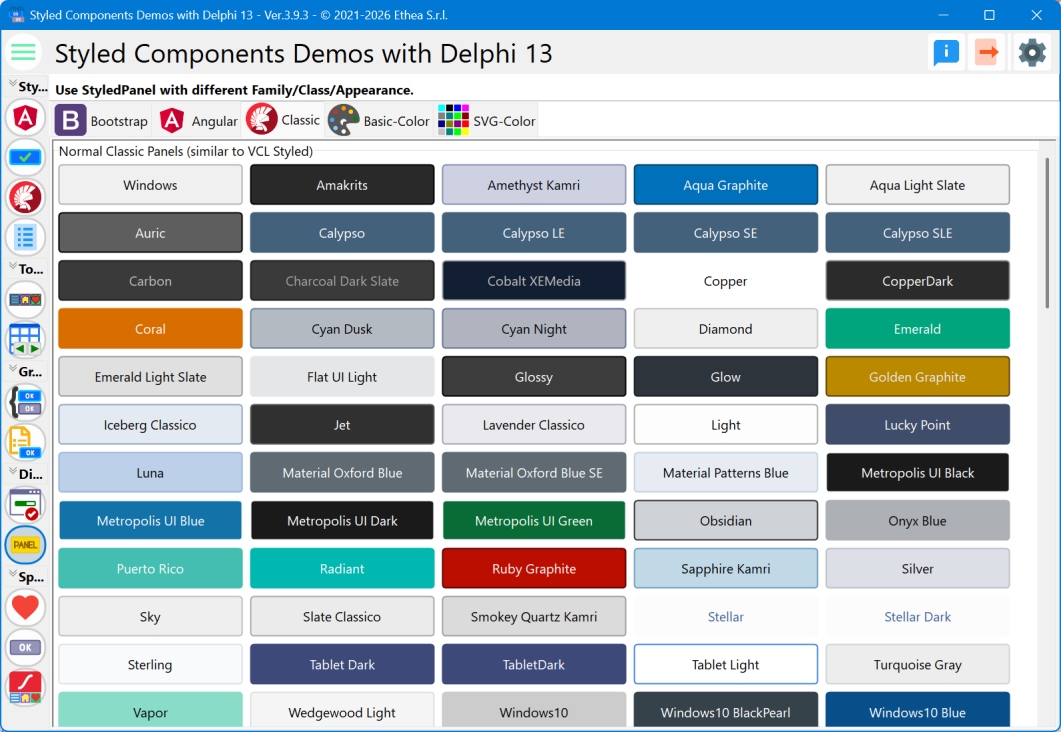Screen dimensions: 1061x732
Task: Click the Iceberg Classico panel
Action: [150, 425]
